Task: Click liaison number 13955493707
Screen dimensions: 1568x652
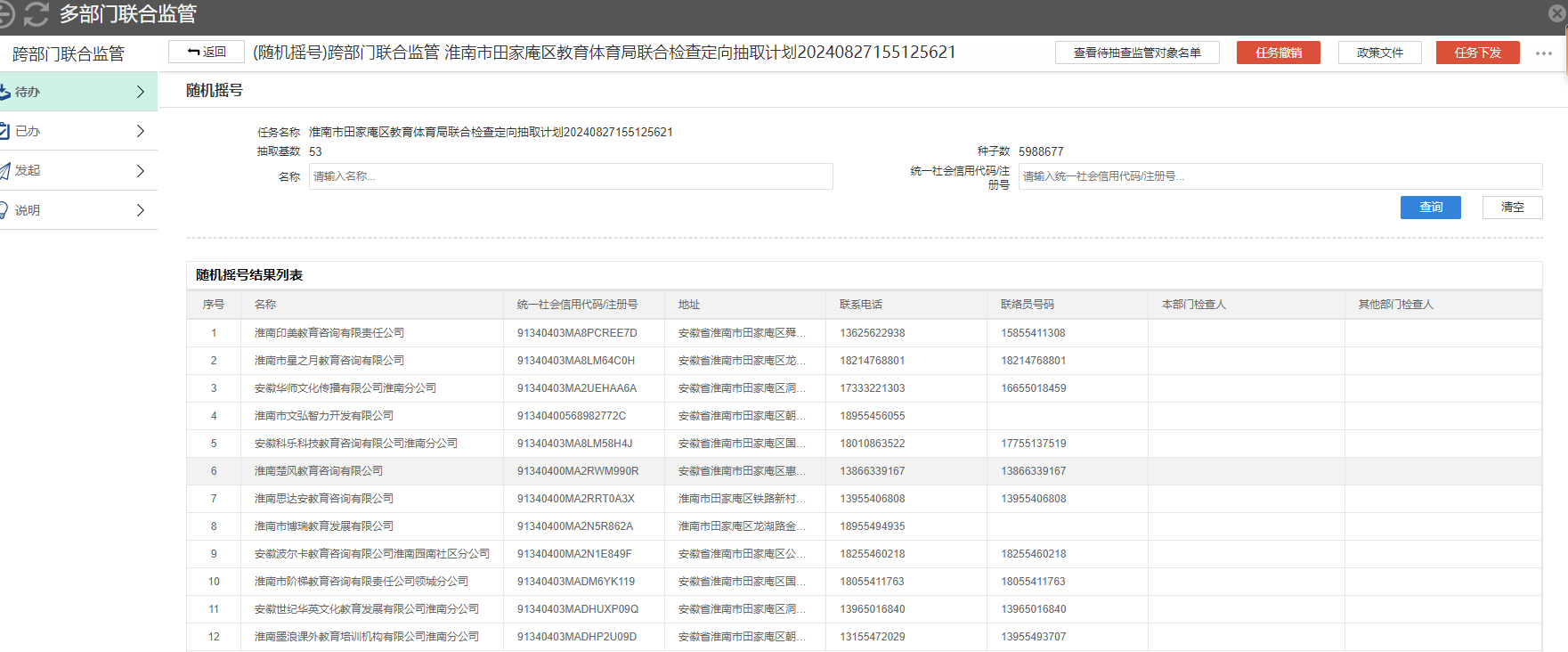Action: click(1034, 637)
